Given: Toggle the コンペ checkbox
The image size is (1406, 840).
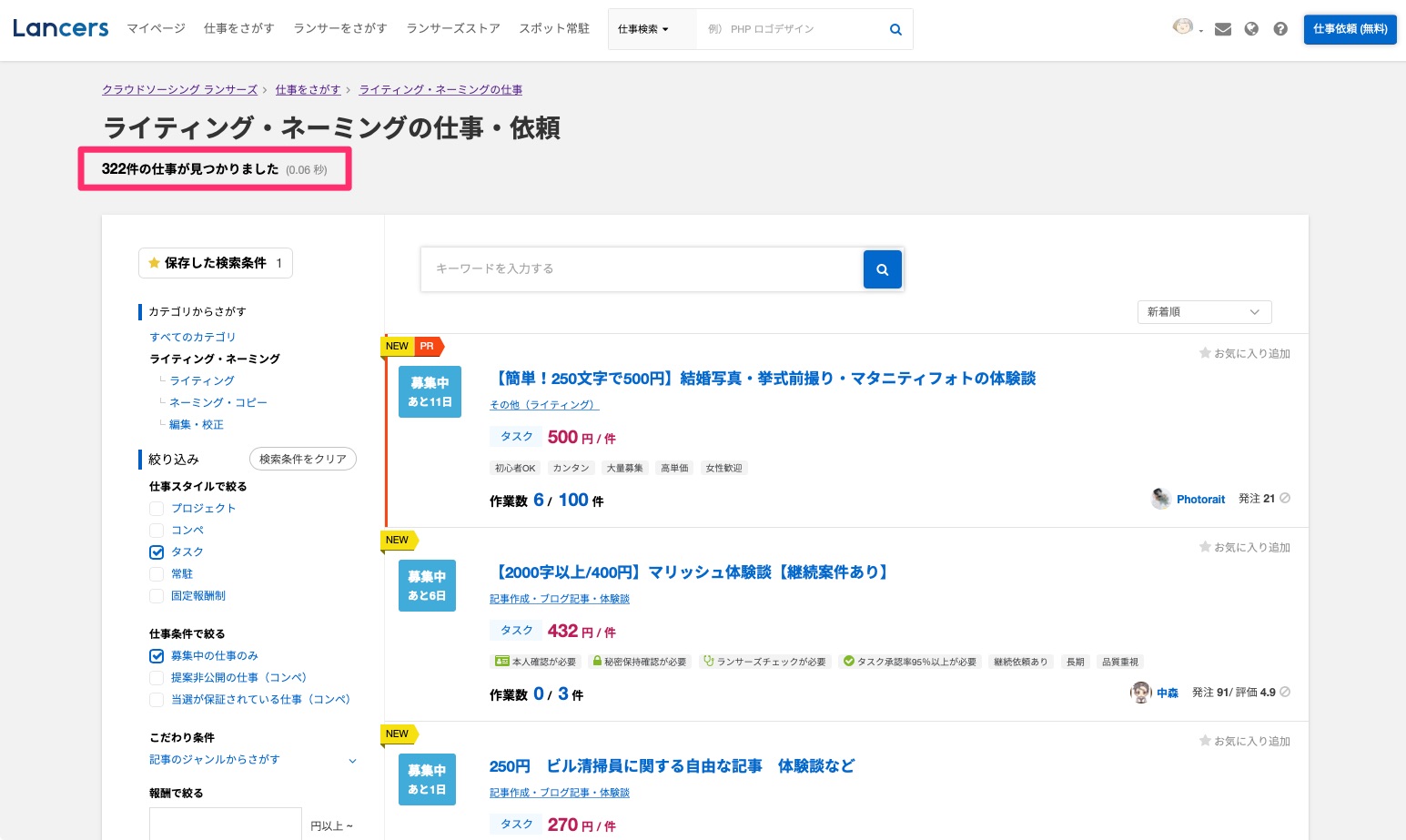Looking at the screenshot, I should 157,531.
